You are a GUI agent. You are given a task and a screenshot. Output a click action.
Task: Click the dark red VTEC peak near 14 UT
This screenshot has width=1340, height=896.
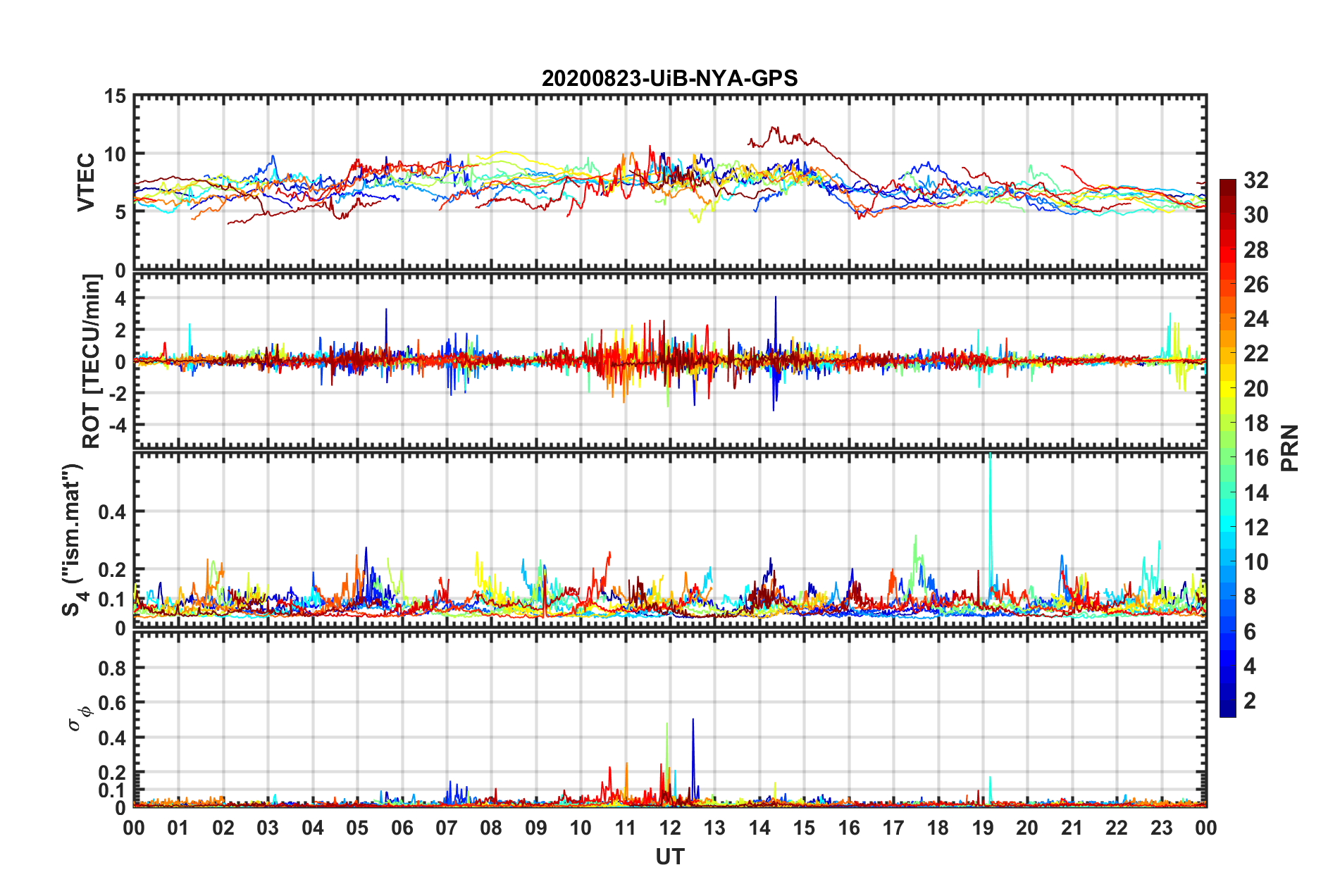775,131
